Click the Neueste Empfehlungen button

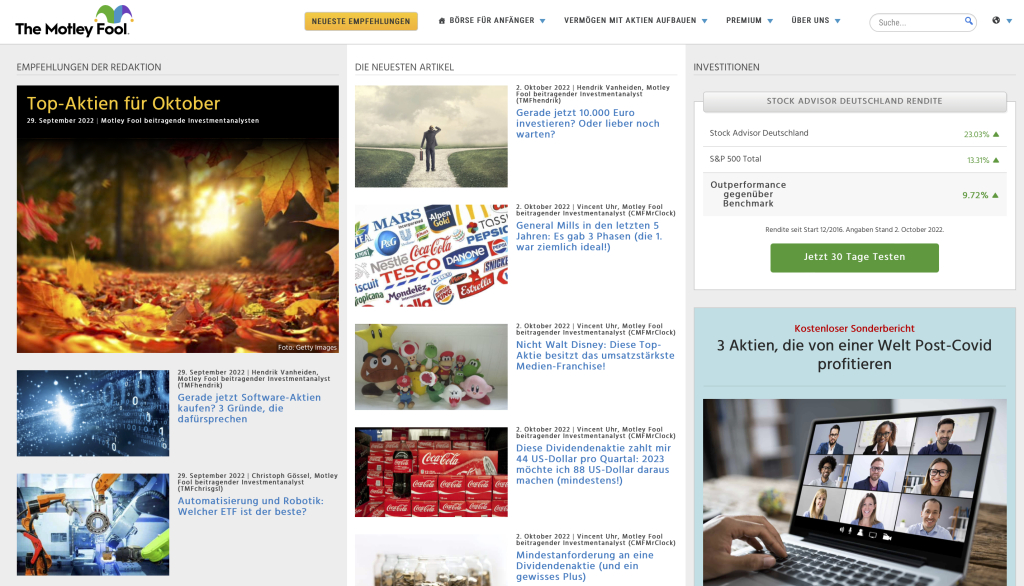361,21
